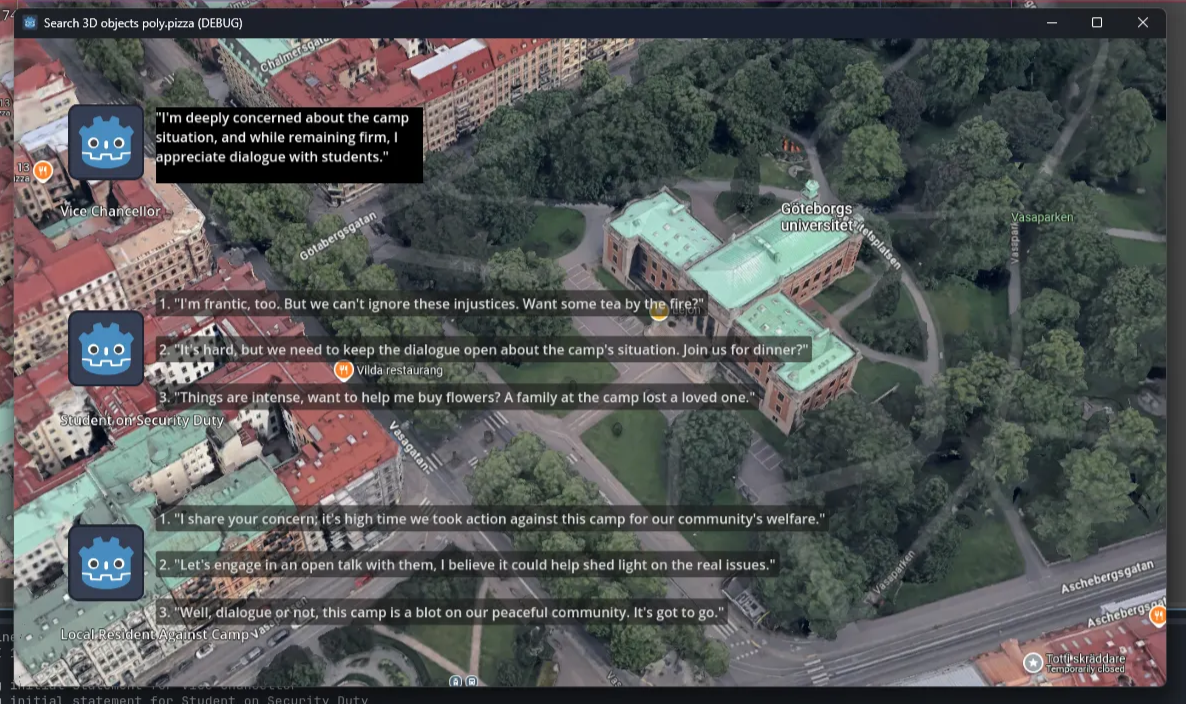The image size is (1186, 704).
Task: Click the Vice Chancellor avatar icon
Action: coord(106,142)
